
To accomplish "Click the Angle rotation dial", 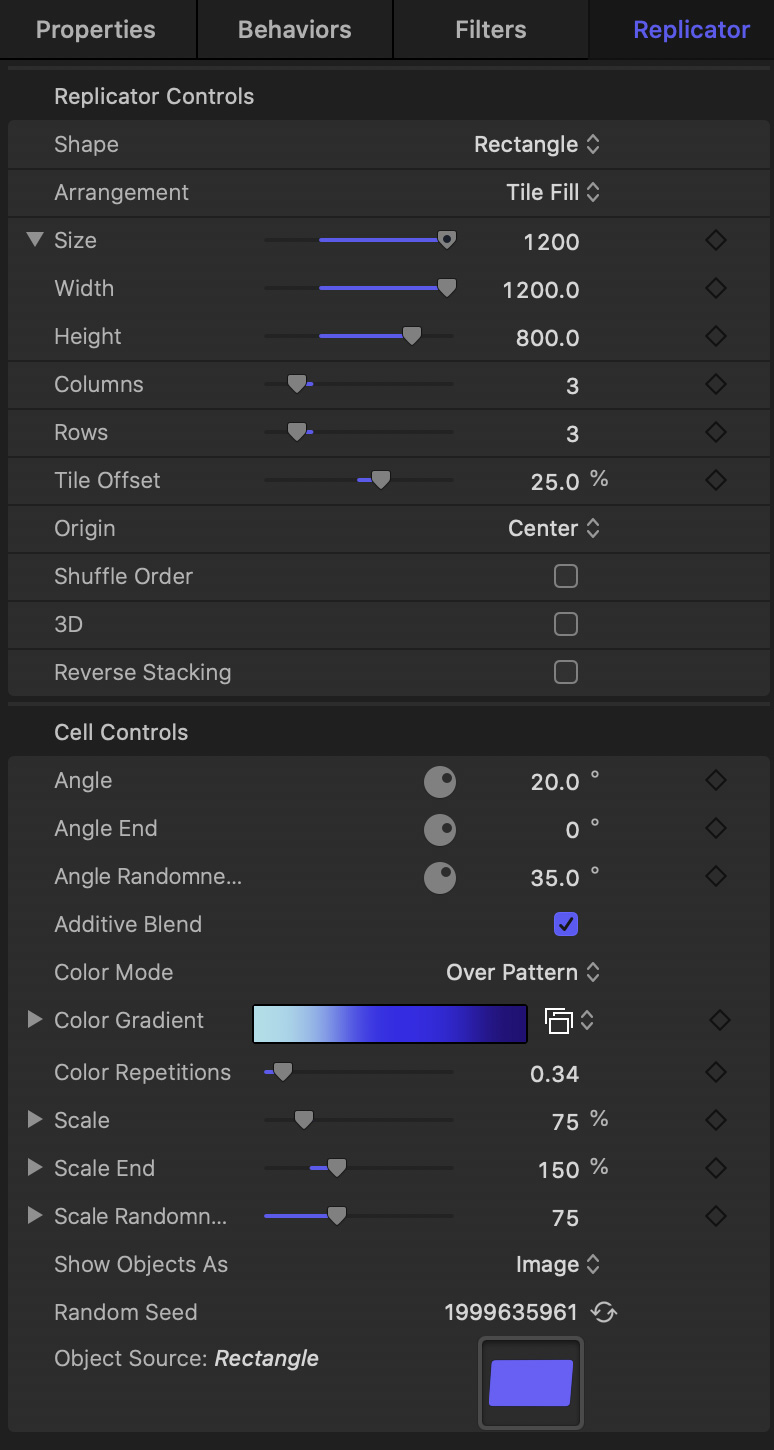I will click(x=440, y=782).
